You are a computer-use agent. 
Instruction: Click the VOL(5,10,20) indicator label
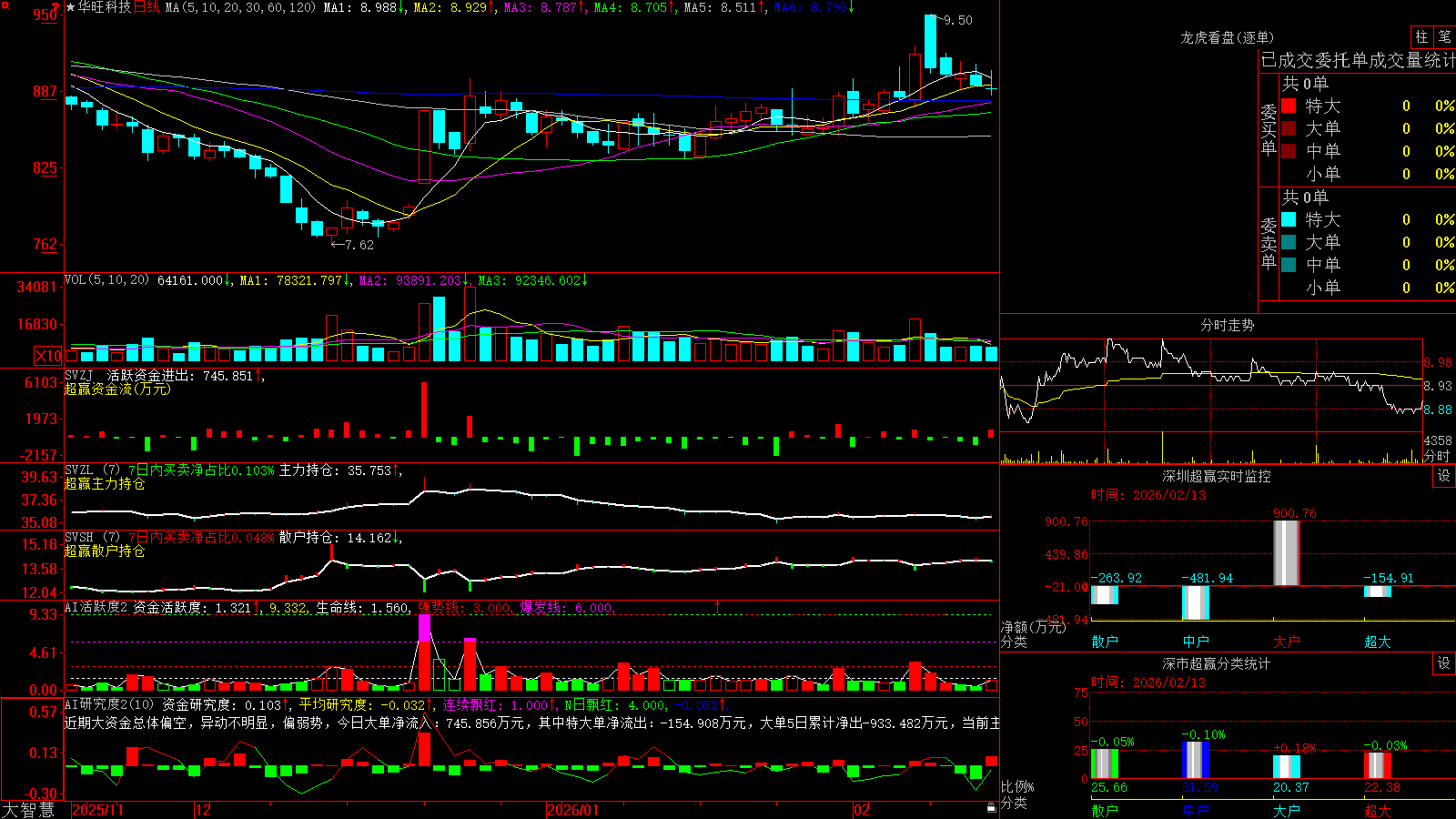coord(106,280)
